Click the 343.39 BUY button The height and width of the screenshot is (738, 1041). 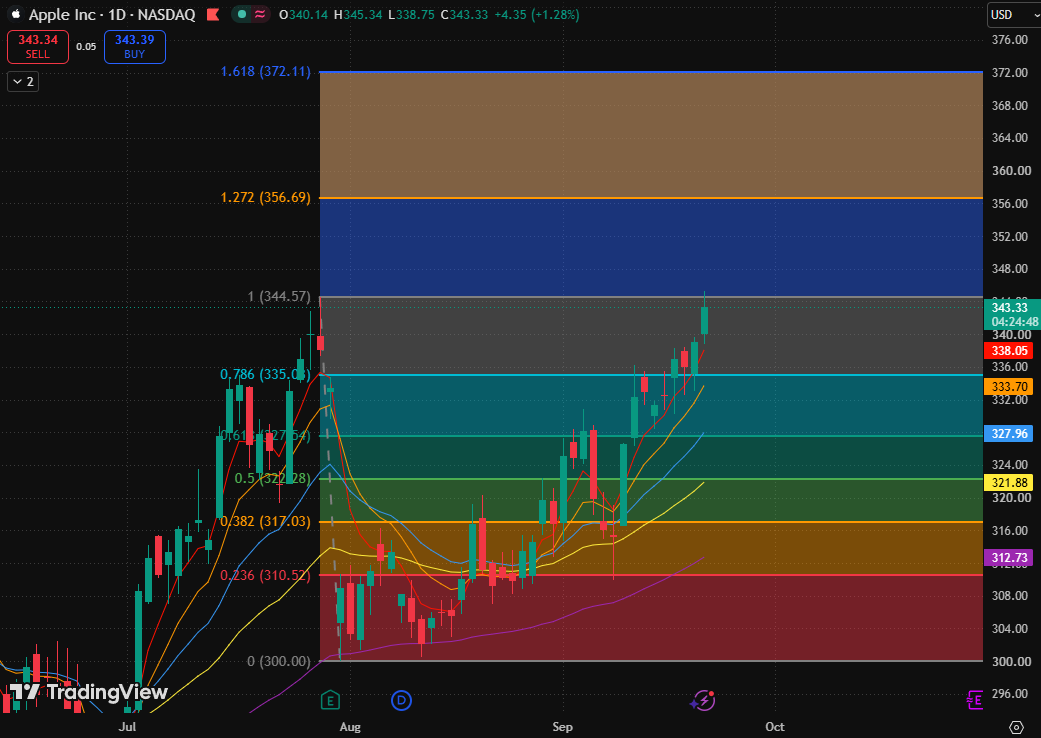tap(135, 47)
